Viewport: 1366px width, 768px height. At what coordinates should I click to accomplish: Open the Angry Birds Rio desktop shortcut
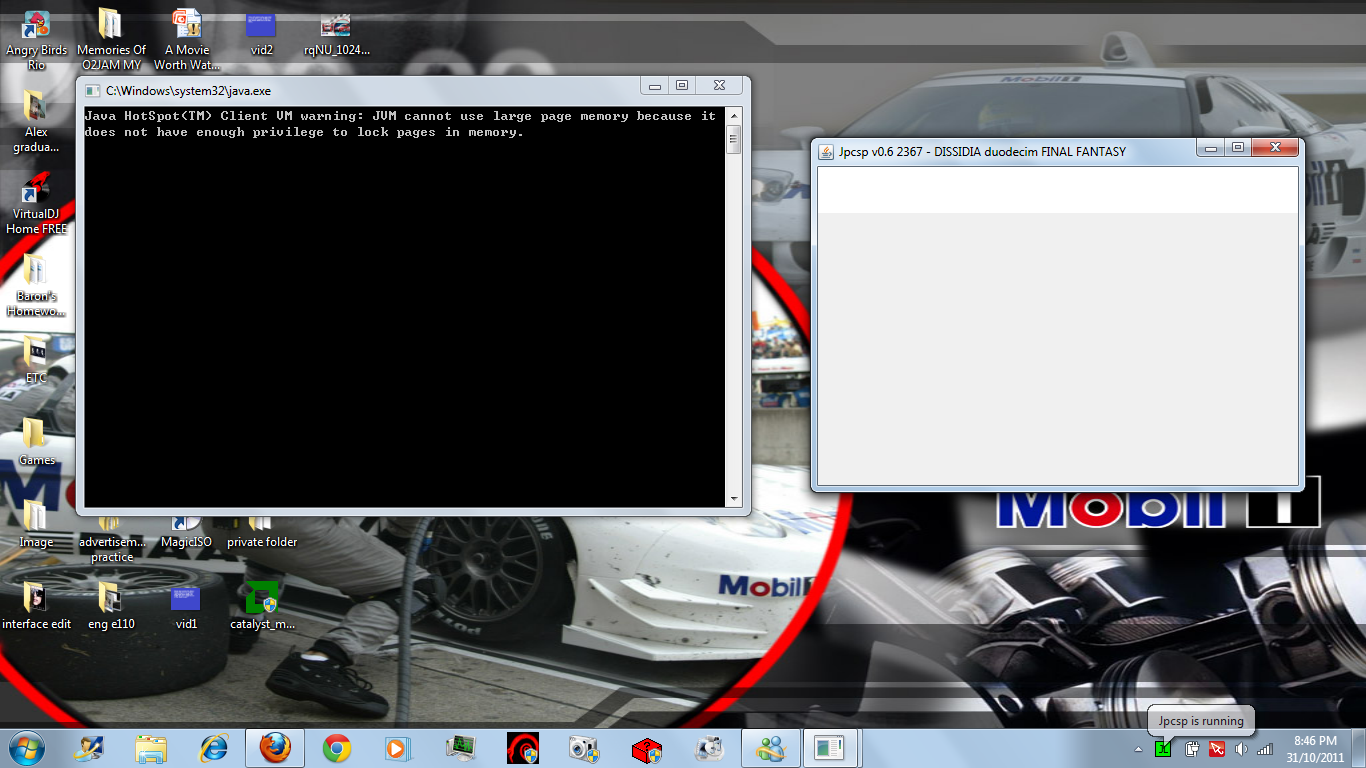coord(36,38)
